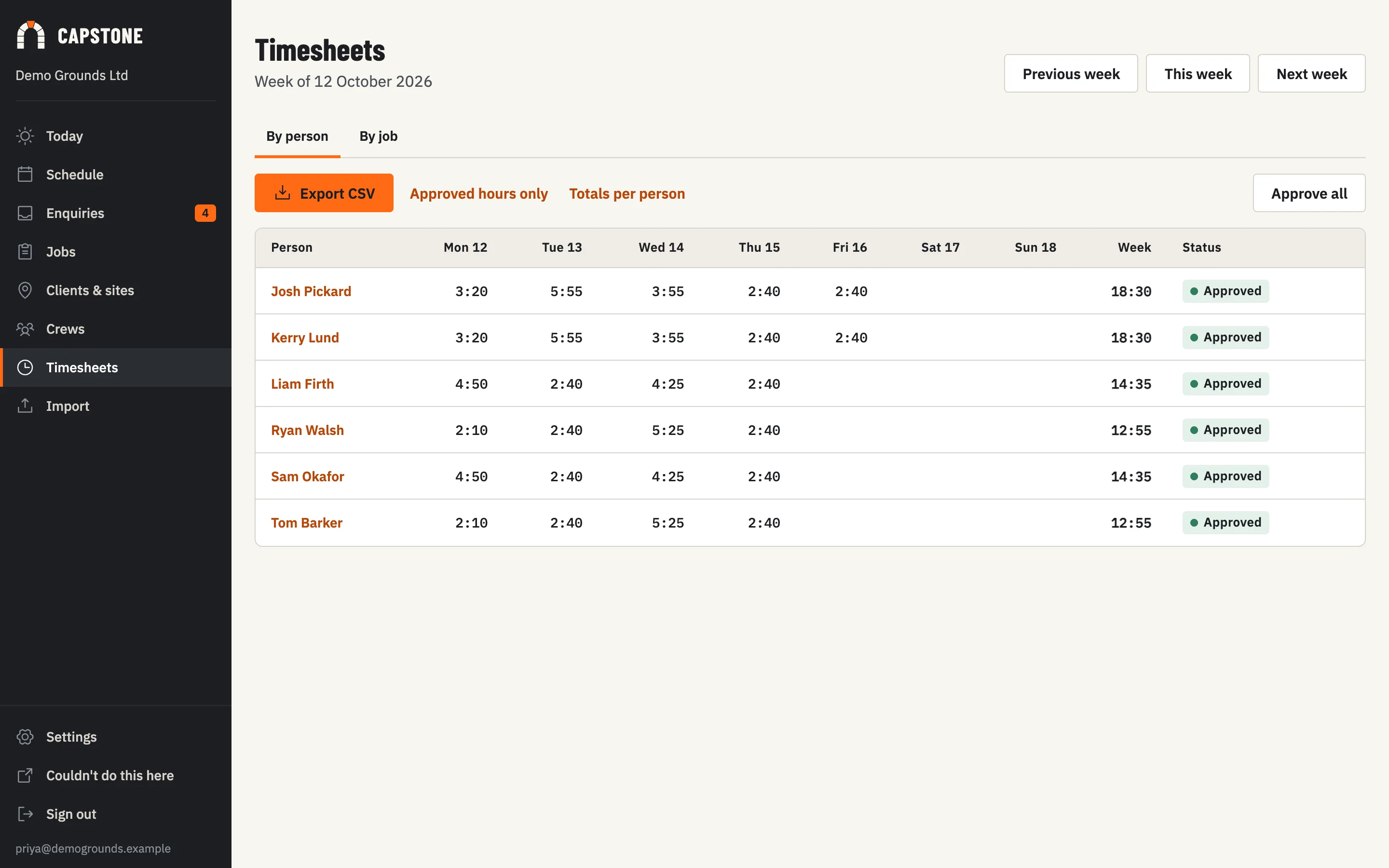Click the people icon beside Crews
The width and height of the screenshot is (1389, 868).
pyautogui.click(x=25, y=329)
